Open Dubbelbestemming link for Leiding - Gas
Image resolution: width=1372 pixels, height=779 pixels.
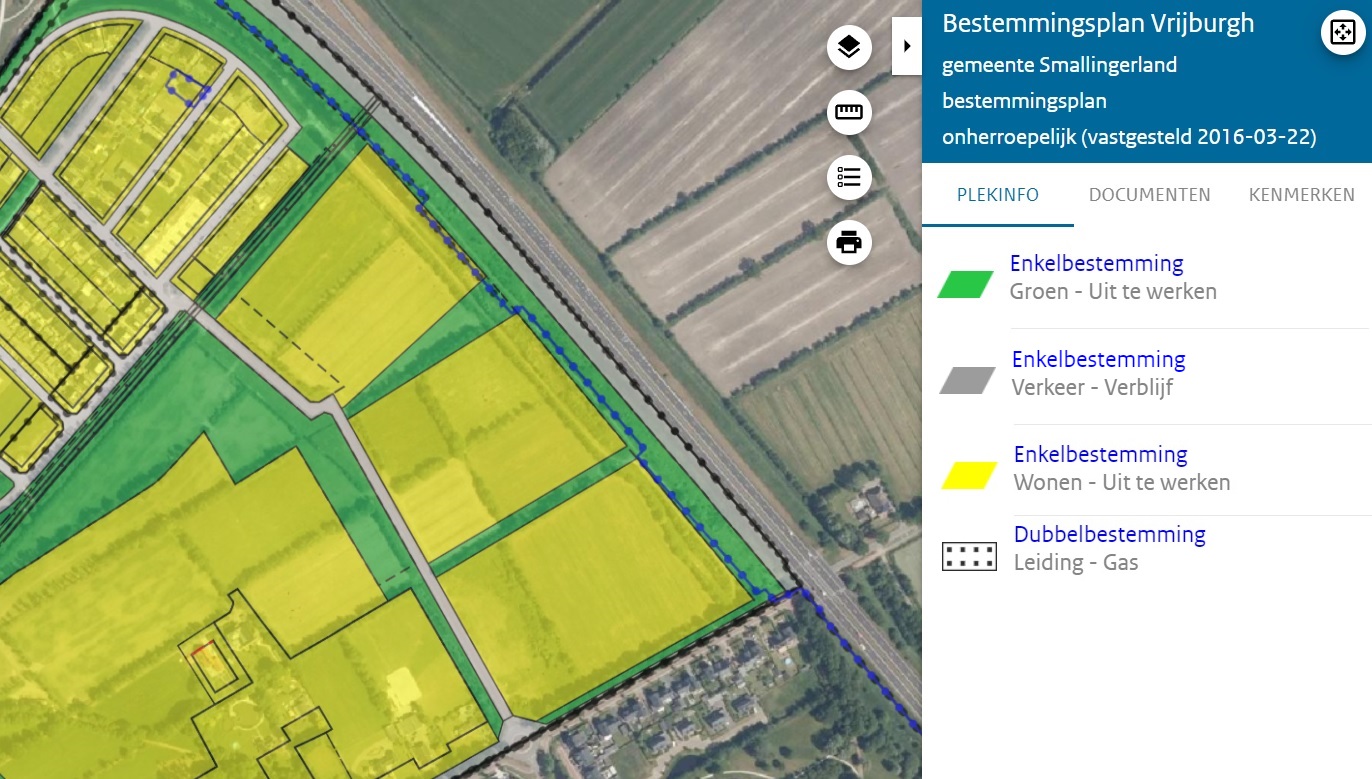(x=1110, y=534)
